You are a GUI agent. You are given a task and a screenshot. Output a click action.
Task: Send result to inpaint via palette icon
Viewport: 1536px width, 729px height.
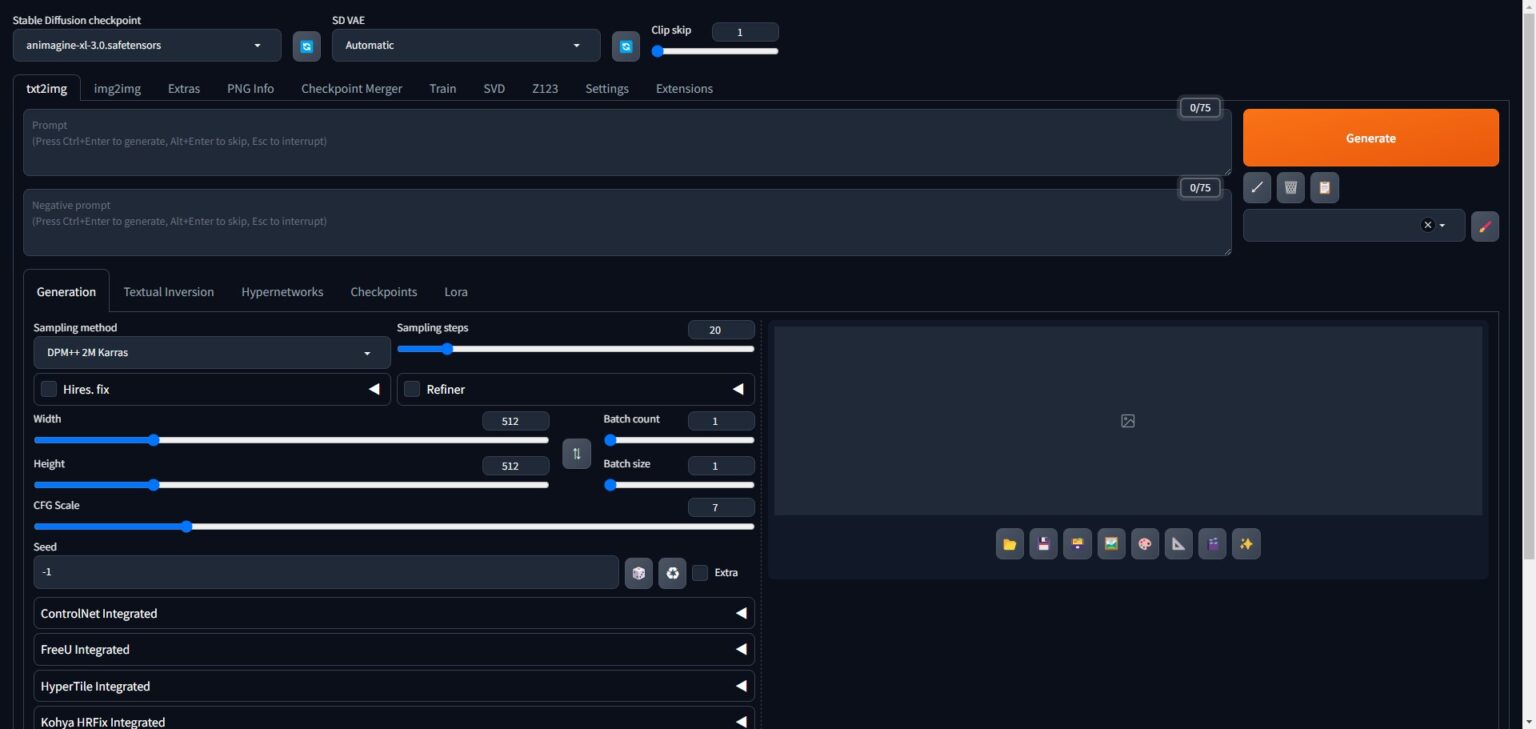tap(1145, 543)
